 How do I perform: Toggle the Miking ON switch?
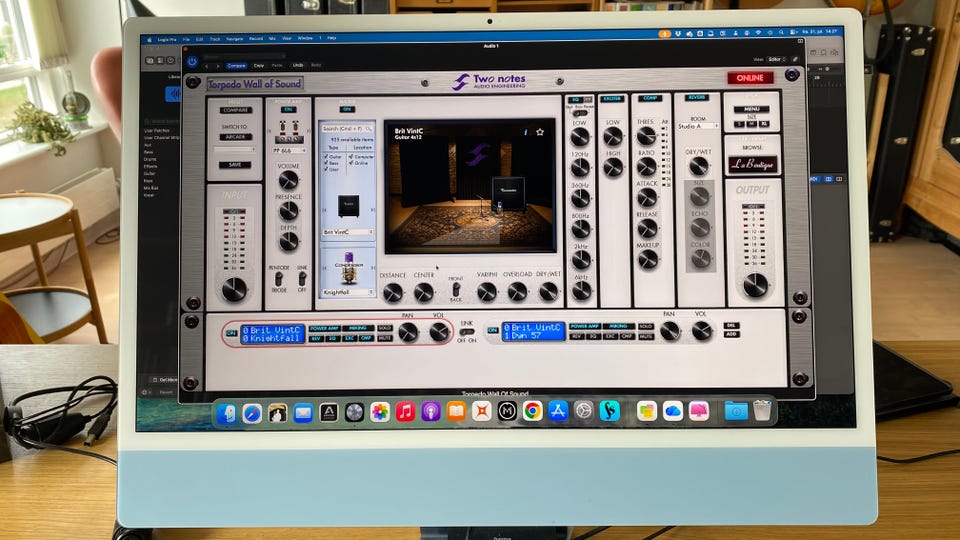[347, 110]
